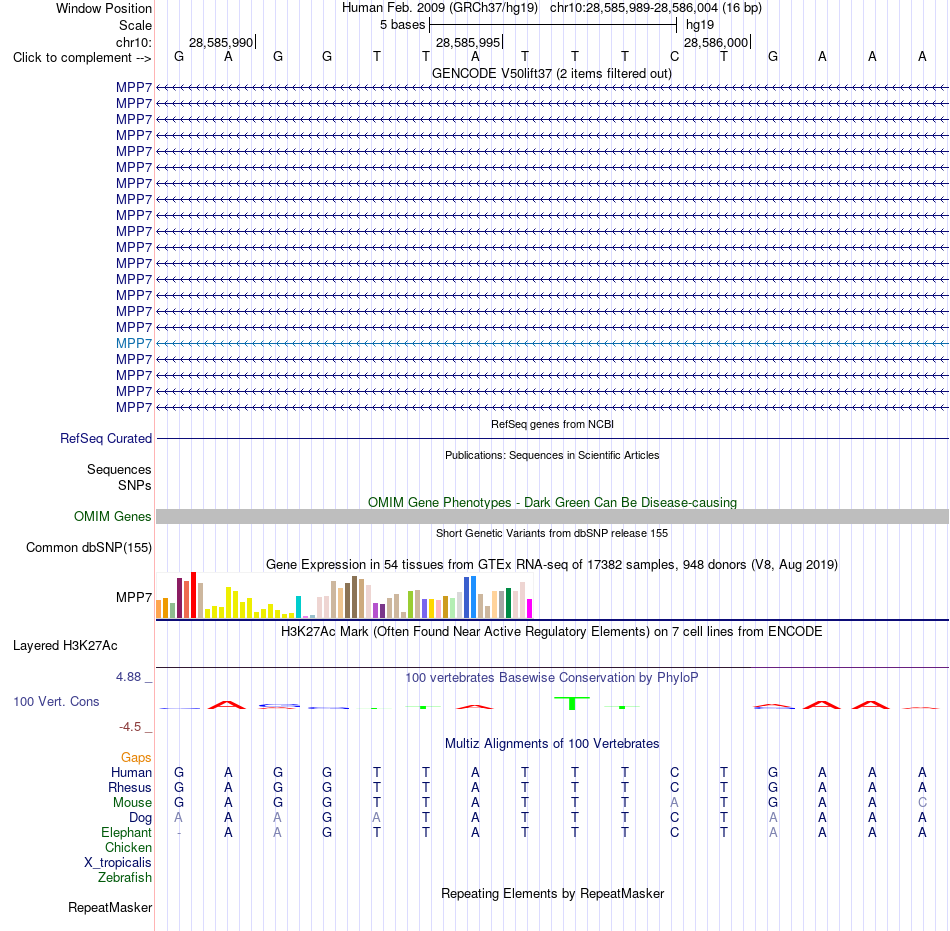Open the OMIM Genes track label

pyautogui.click(x=112, y=517)
